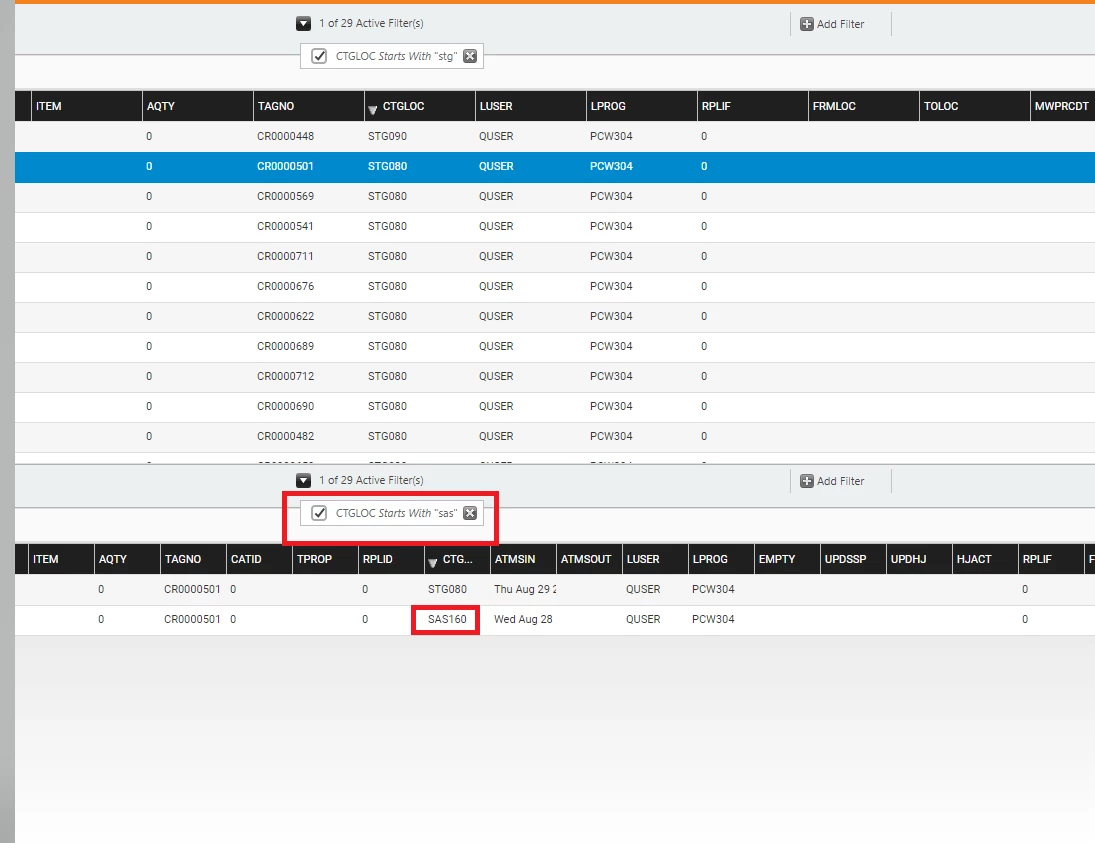This screenshot has width=1095, height=843.
Task: Click Add Filter in the upper panel
Action: [832, 24]
